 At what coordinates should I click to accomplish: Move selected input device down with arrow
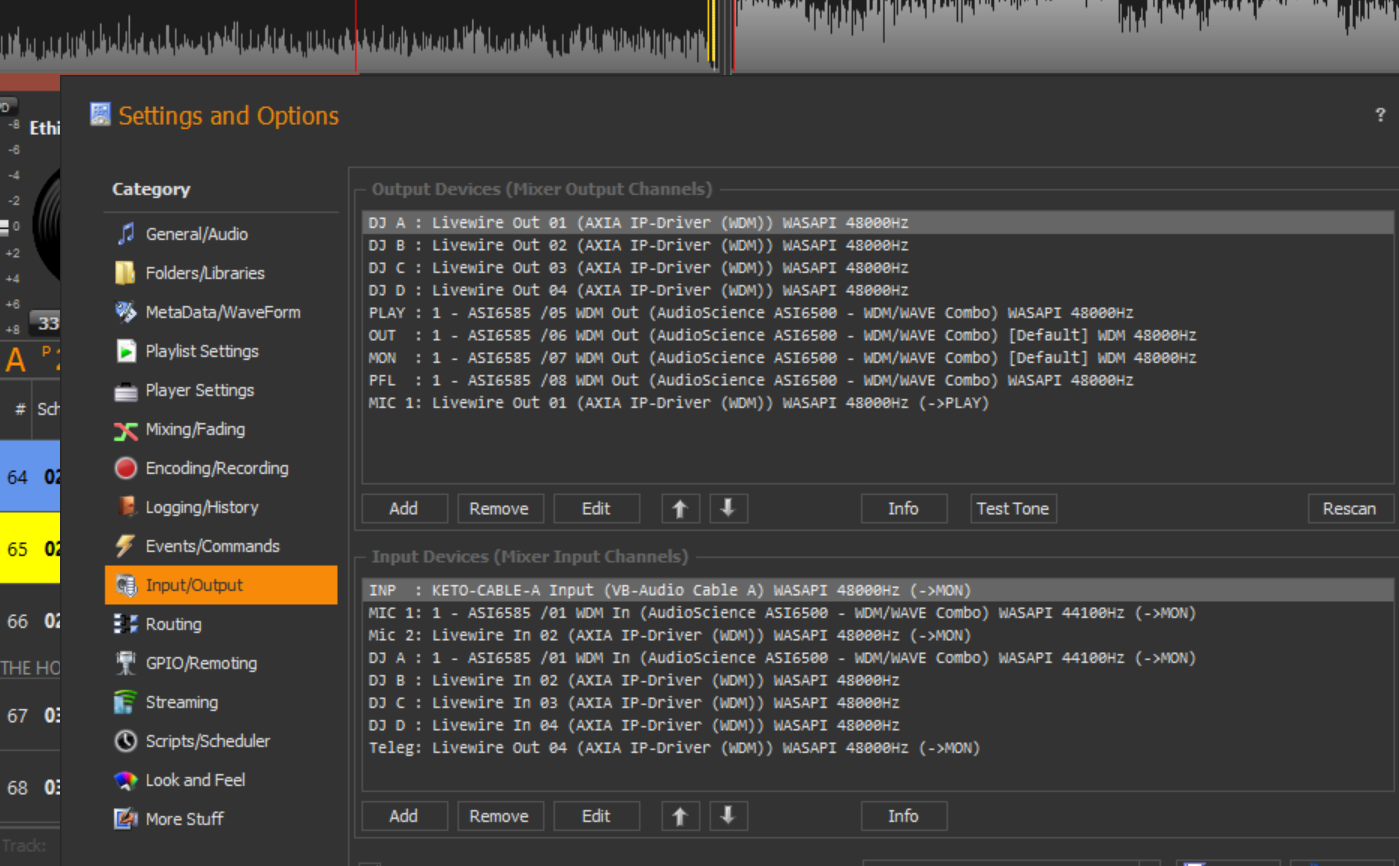tap(728, 816)
